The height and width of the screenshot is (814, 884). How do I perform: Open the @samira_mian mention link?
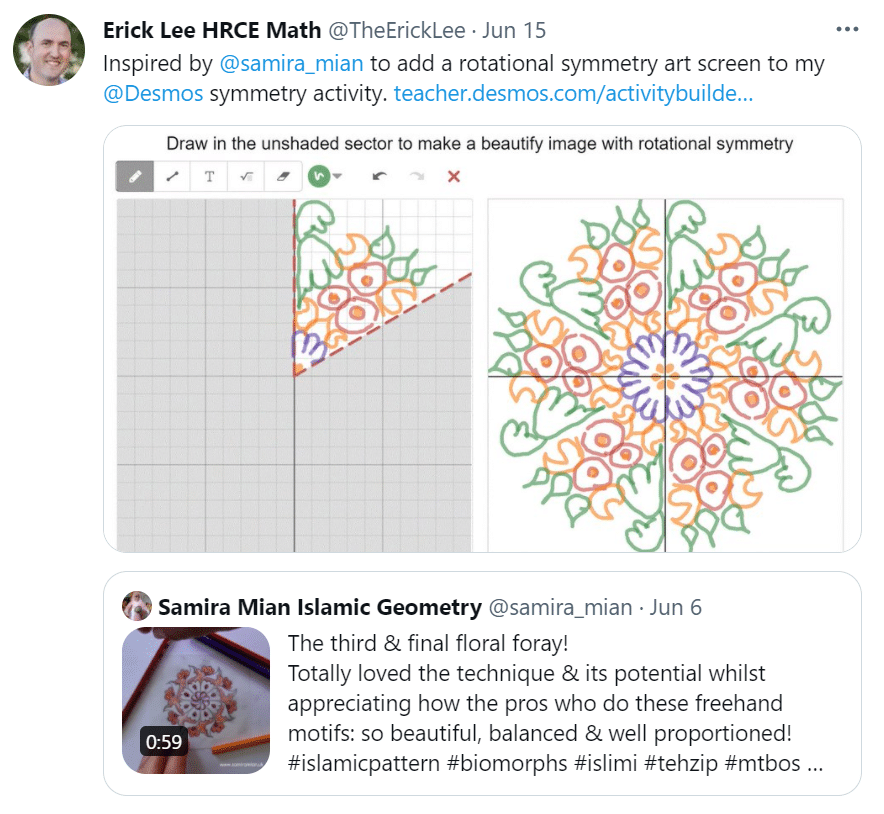291,63
